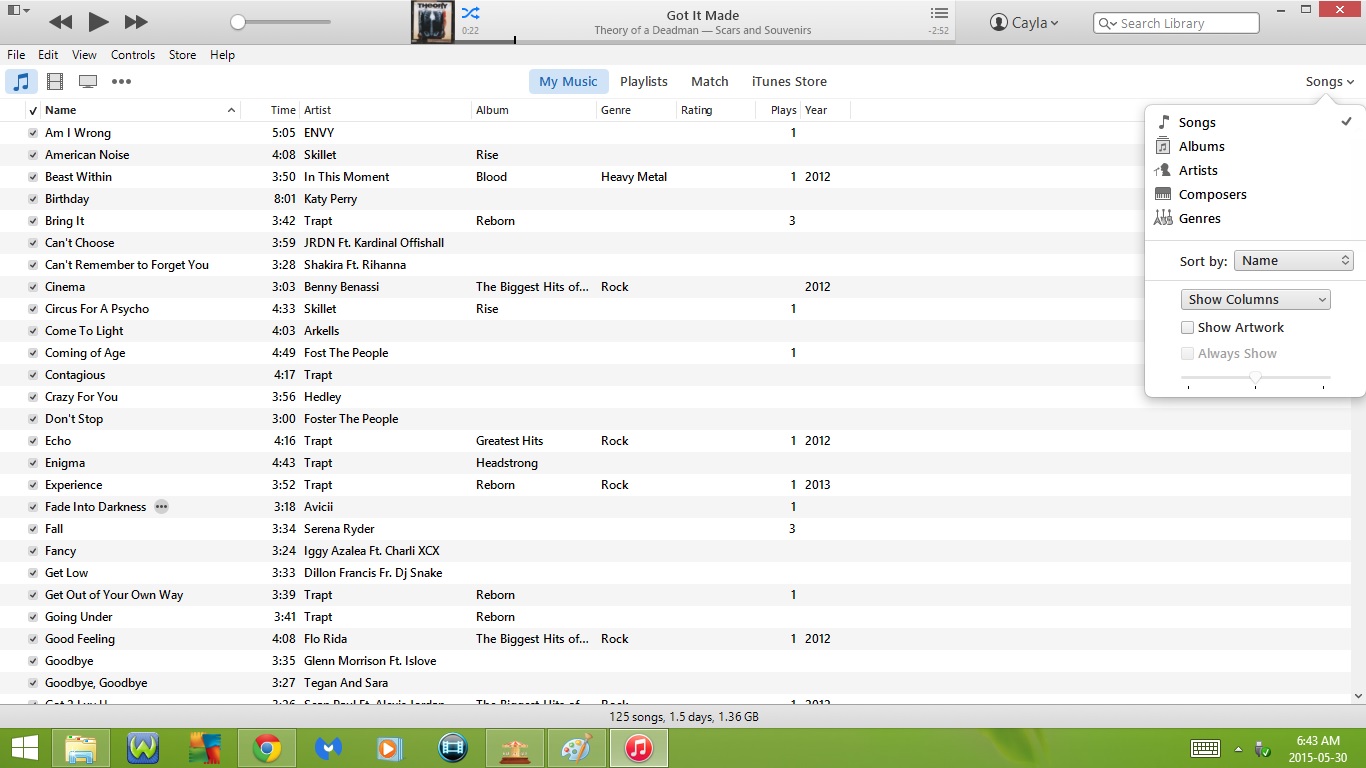The height and width of the screenshot is (768, 1366).
Task: Open Chrome from taskbar
Action: pos(267,748)
